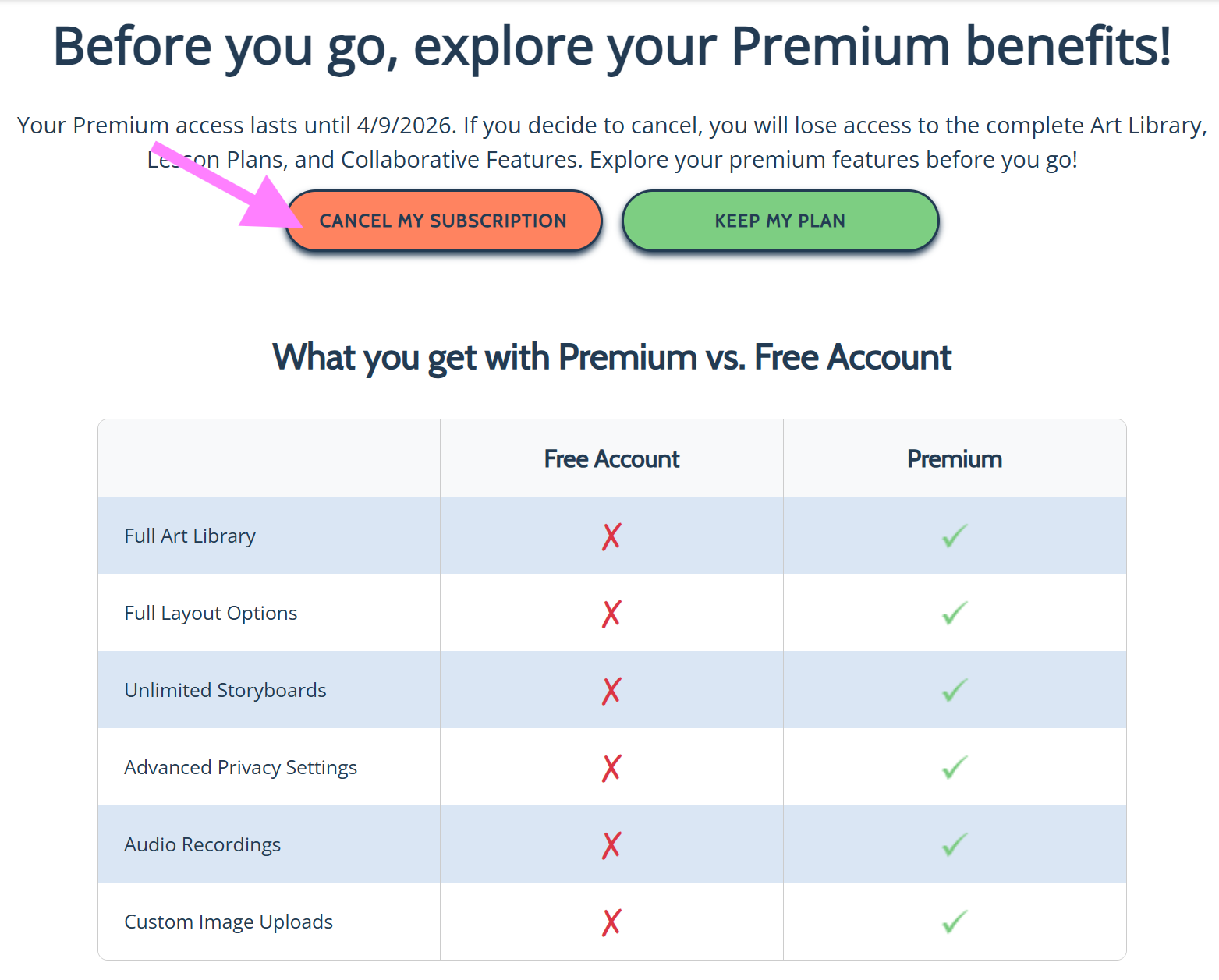This screenshot has width=1219, height=980.
Task: Click the Full Art Library row label
Action: 190,536
